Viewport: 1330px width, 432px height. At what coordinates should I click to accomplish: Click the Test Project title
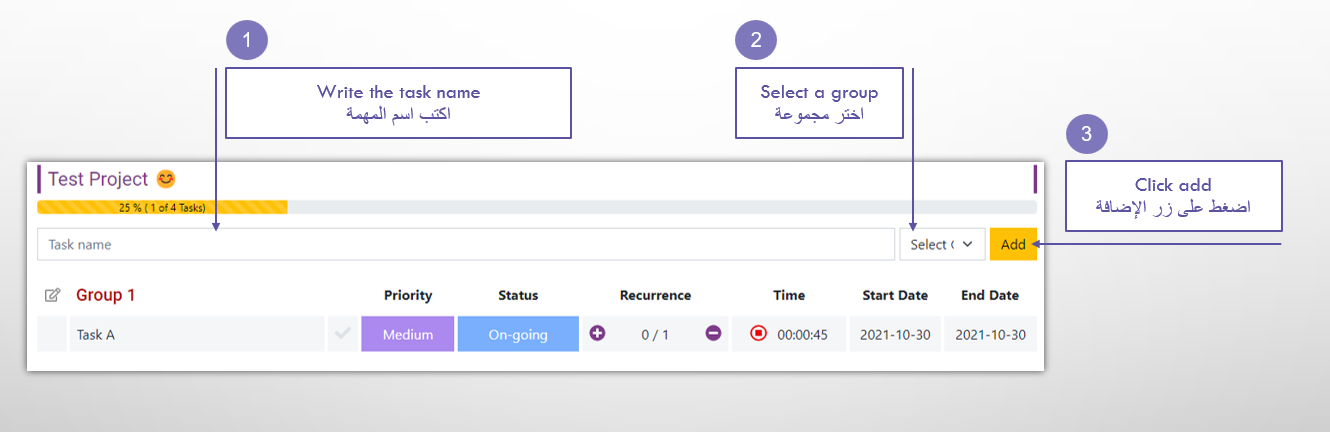point(97,179)
